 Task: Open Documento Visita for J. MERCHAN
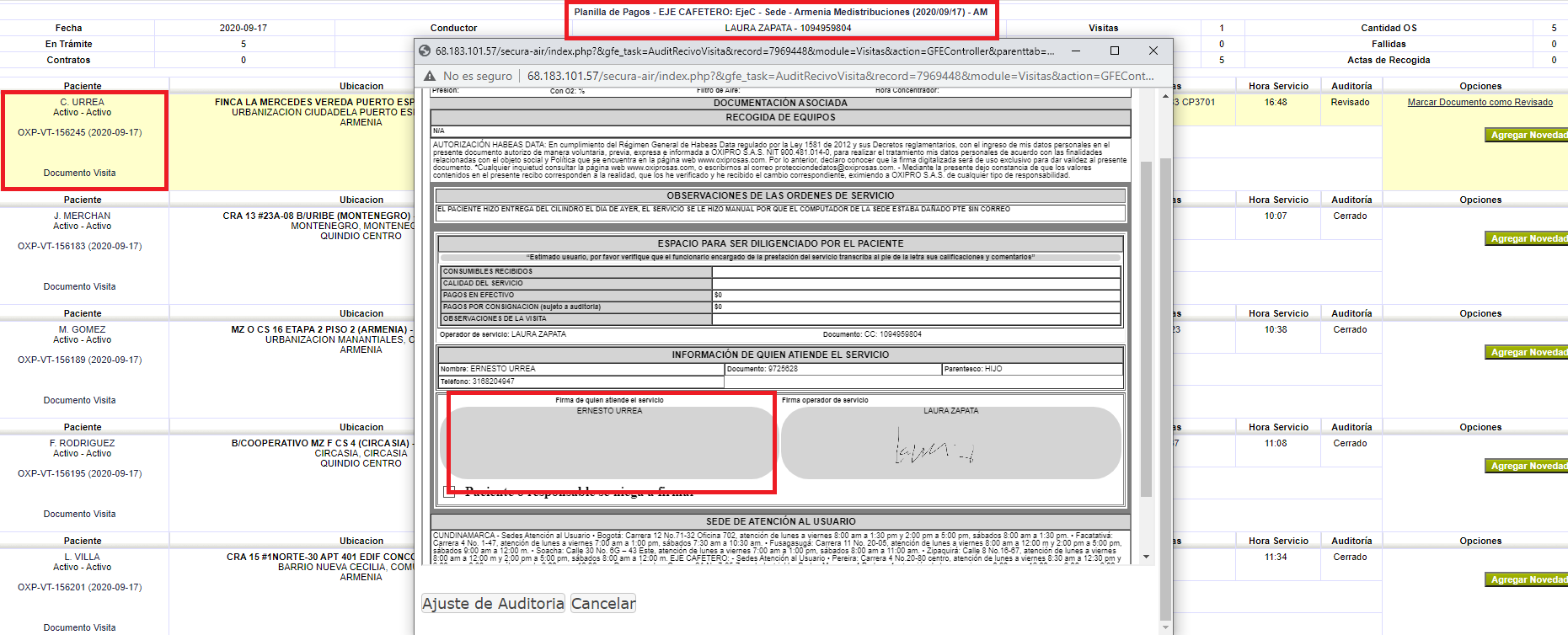[80, 286]
